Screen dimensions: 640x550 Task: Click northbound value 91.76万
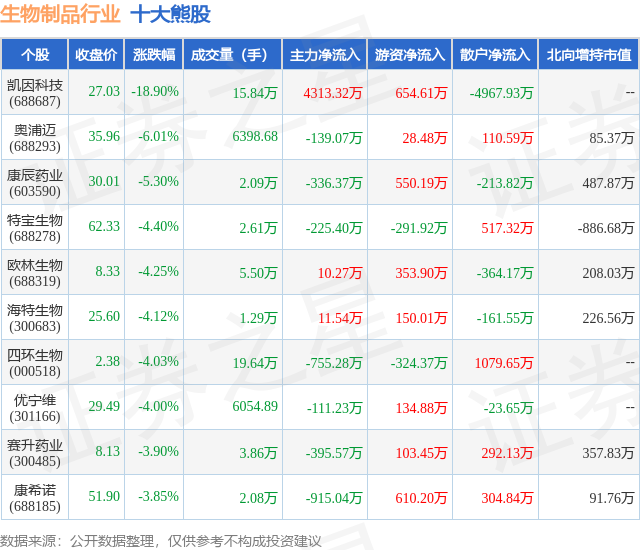pyautogui.click(x=611, y=498)
